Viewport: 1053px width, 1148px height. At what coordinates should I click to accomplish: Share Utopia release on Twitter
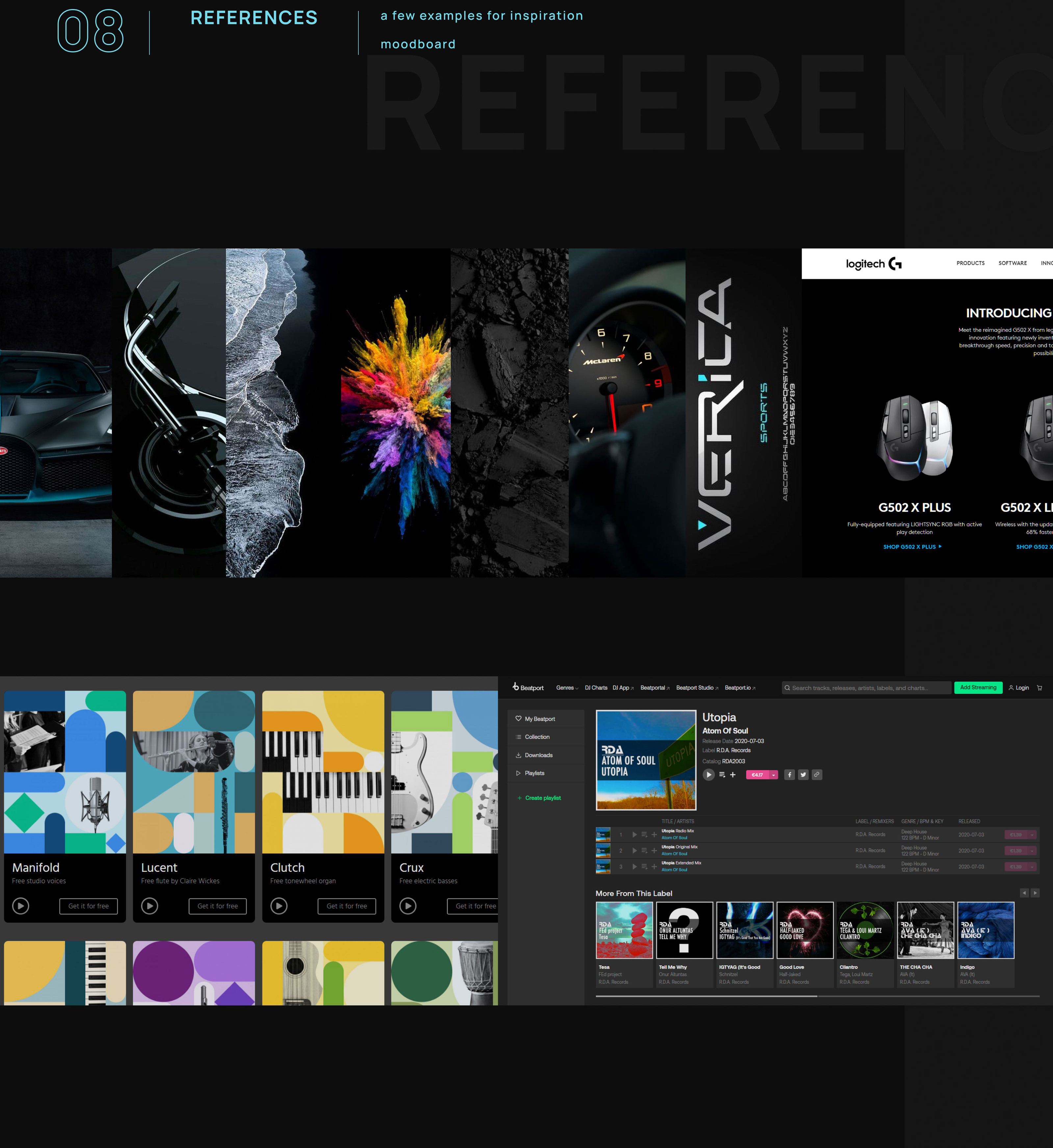click(x=803, y=775)
